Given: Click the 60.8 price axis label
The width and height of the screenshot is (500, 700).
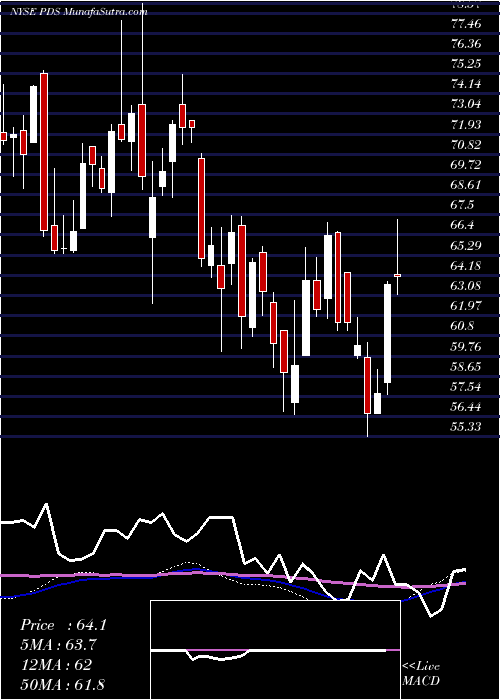Looking at the screenshot, I should (462, 326).
